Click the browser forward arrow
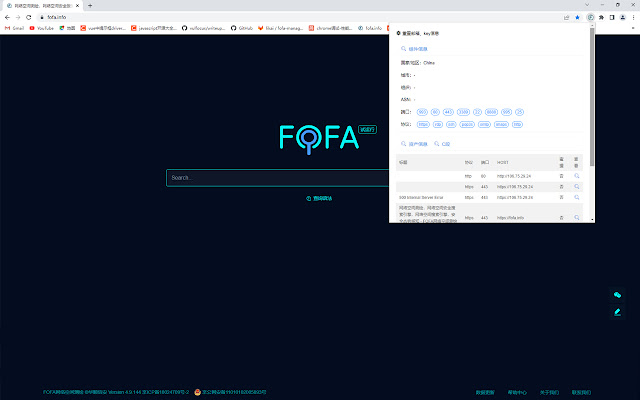Screen dimensions: 640x400 18,17
